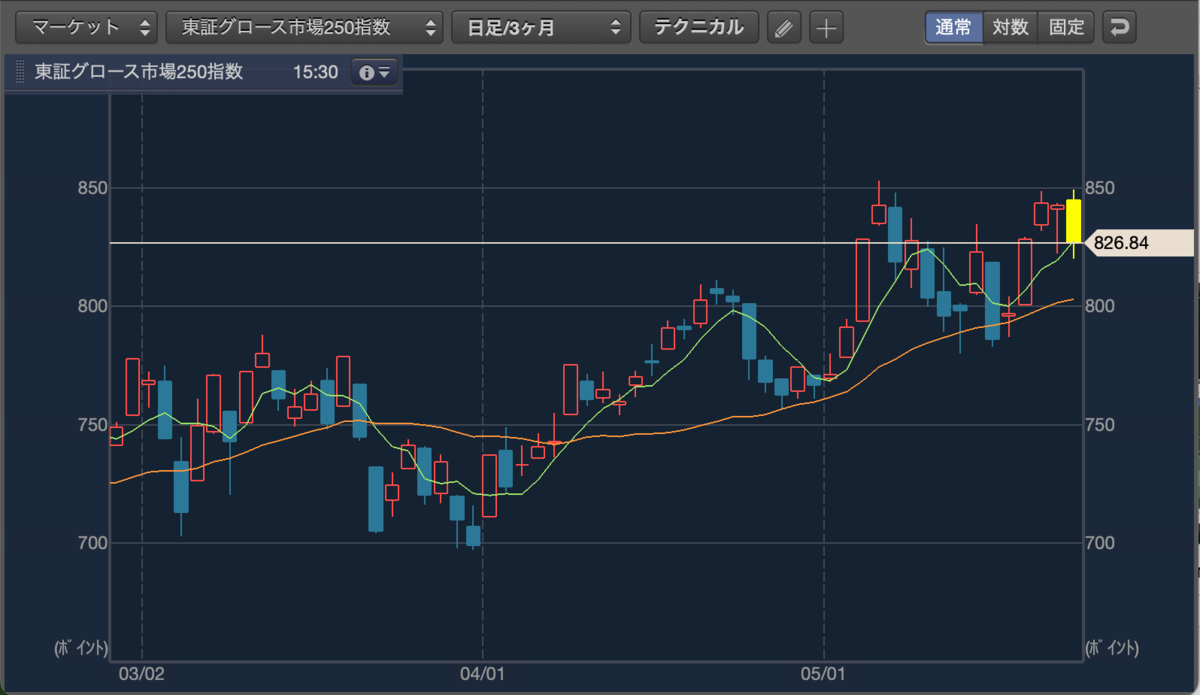Switch to 対数 logarithmic scale
1200x695 pixels.
point(1011,27)
